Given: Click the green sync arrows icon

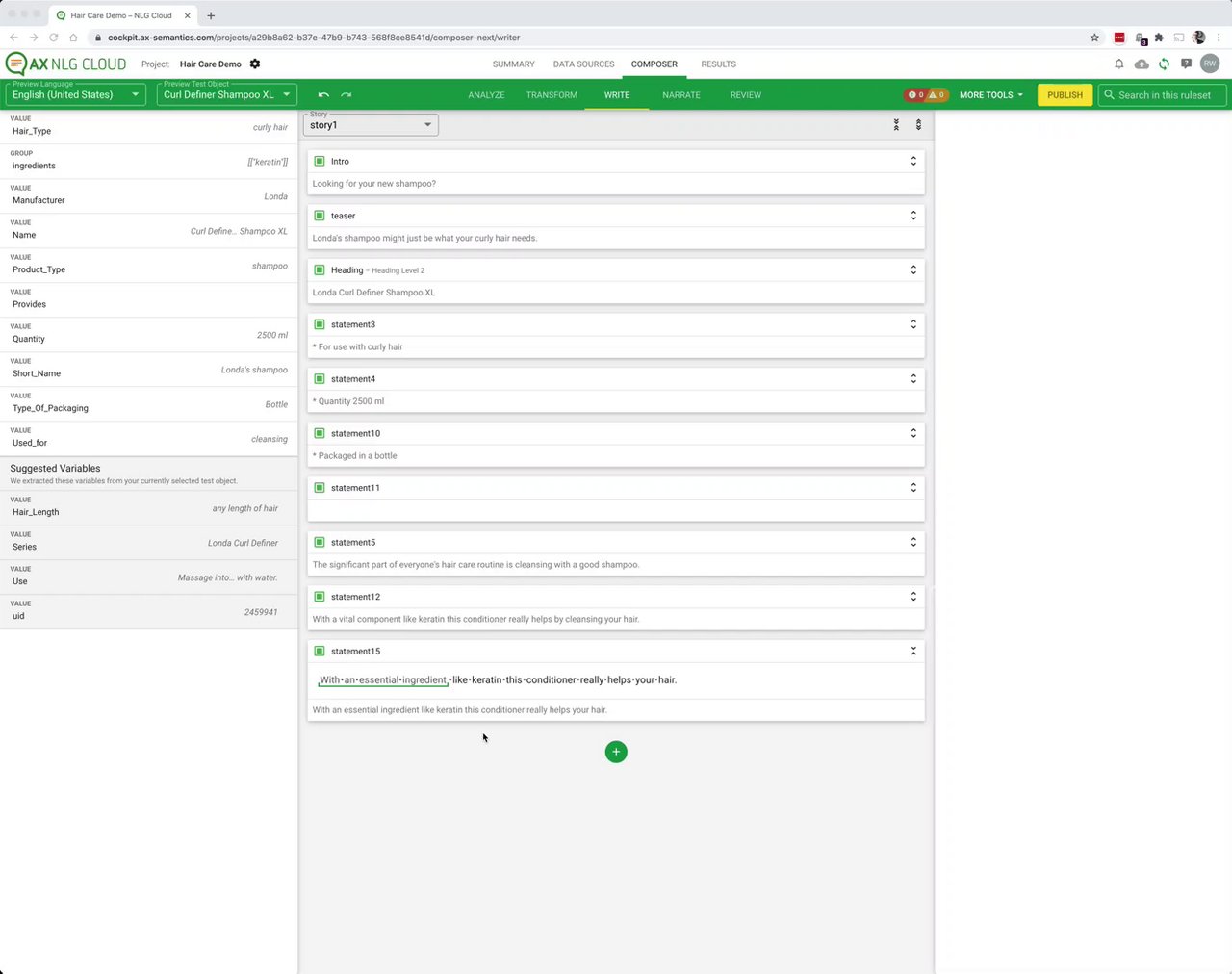Looking at the screenshot, I should tap(1164, 64).
